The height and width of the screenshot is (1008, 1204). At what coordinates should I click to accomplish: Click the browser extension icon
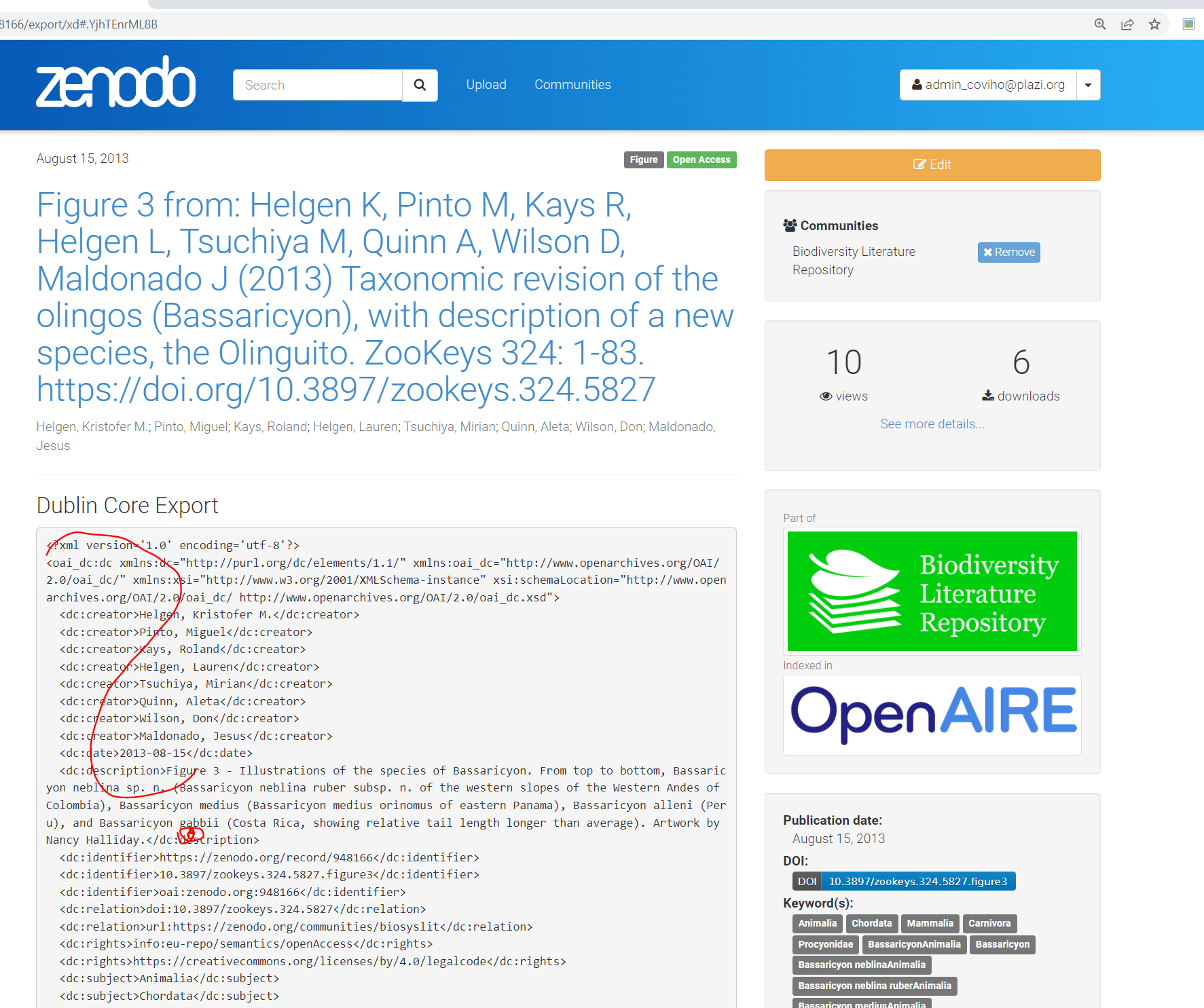click(1188, 24)
